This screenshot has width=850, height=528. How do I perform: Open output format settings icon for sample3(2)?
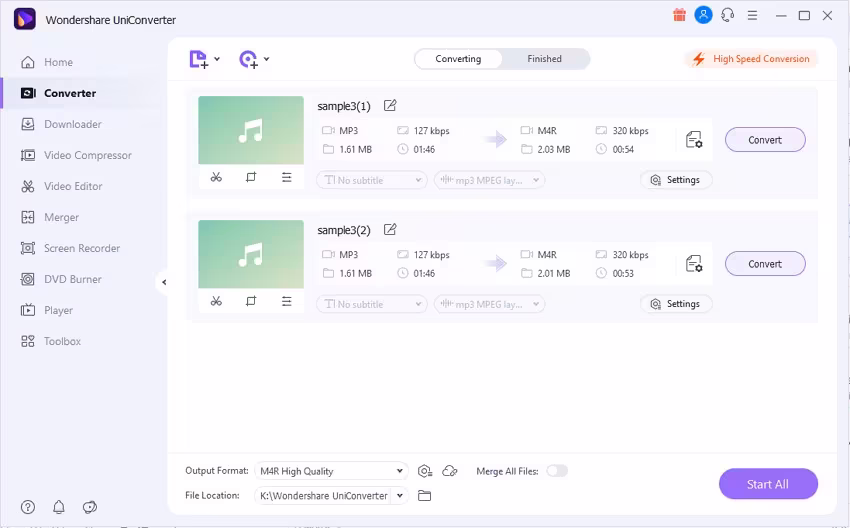click(x=694, y=264)
